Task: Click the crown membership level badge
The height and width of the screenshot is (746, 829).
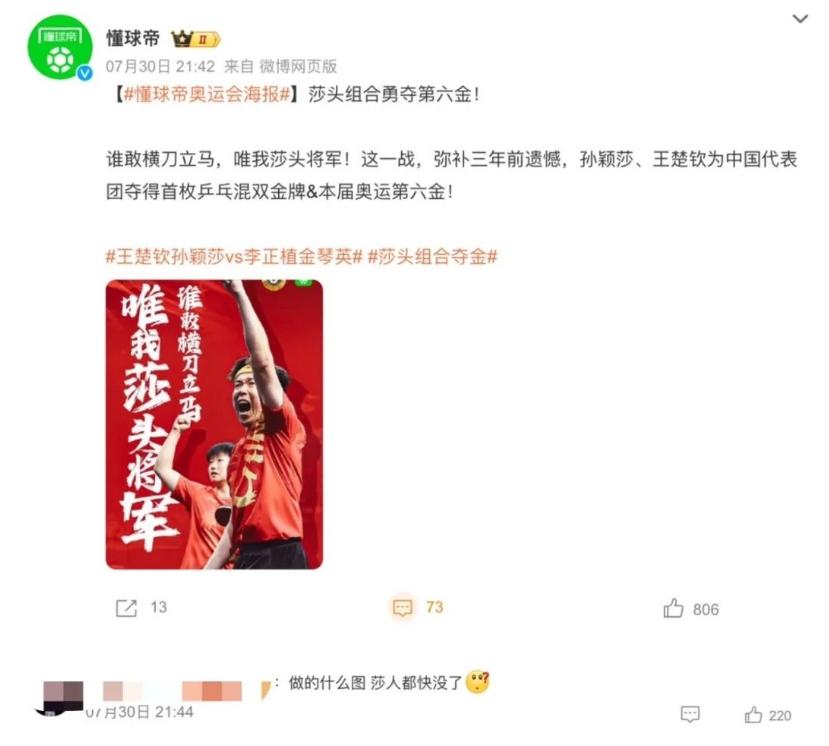Action: tap(196, 39)
